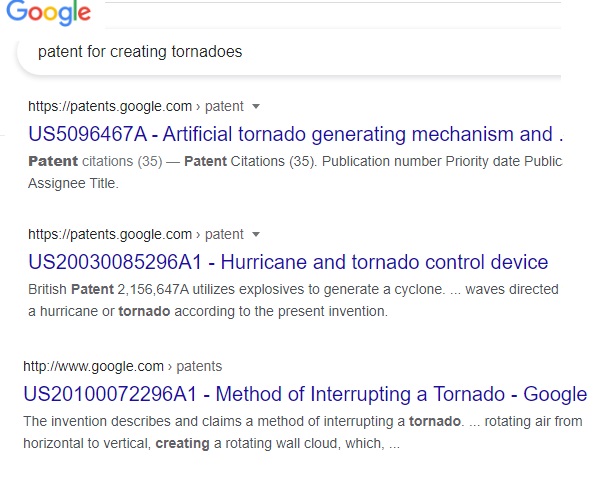The height and width of the screenshot is (478, 603).
Task: Click the Google logo
Action: pos(48,13)
